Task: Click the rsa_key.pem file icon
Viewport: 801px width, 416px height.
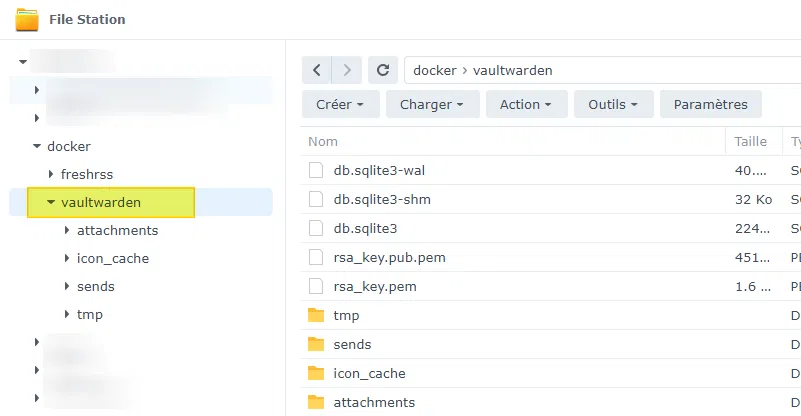Action: (x=316, y=286)
